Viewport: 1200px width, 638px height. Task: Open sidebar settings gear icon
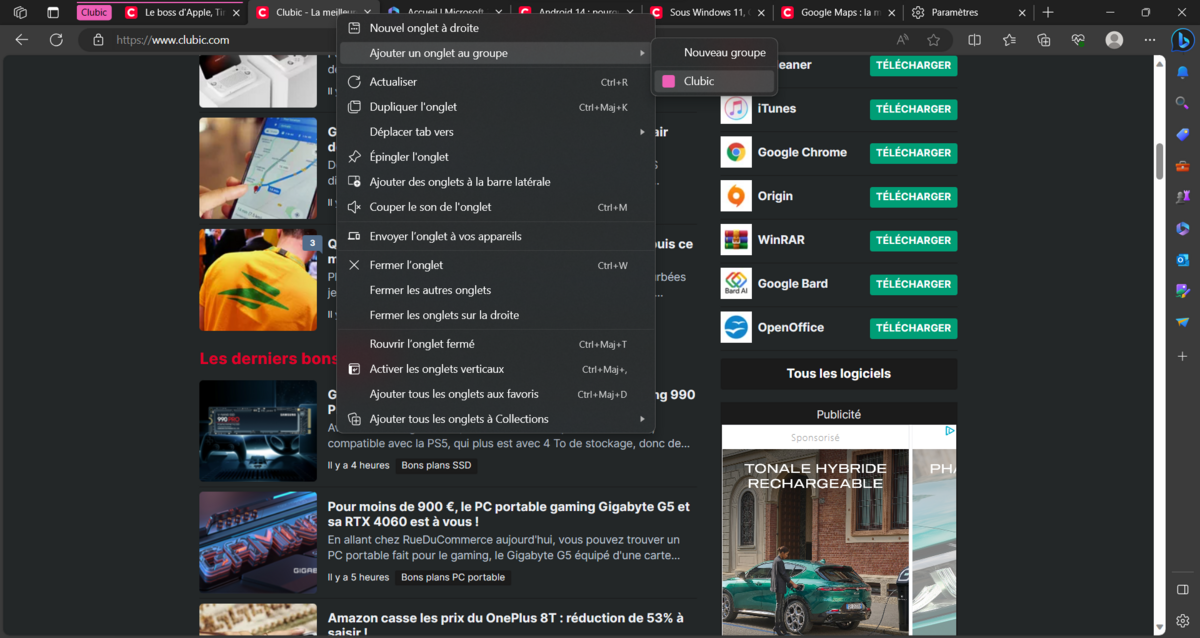coord(1182,620)
